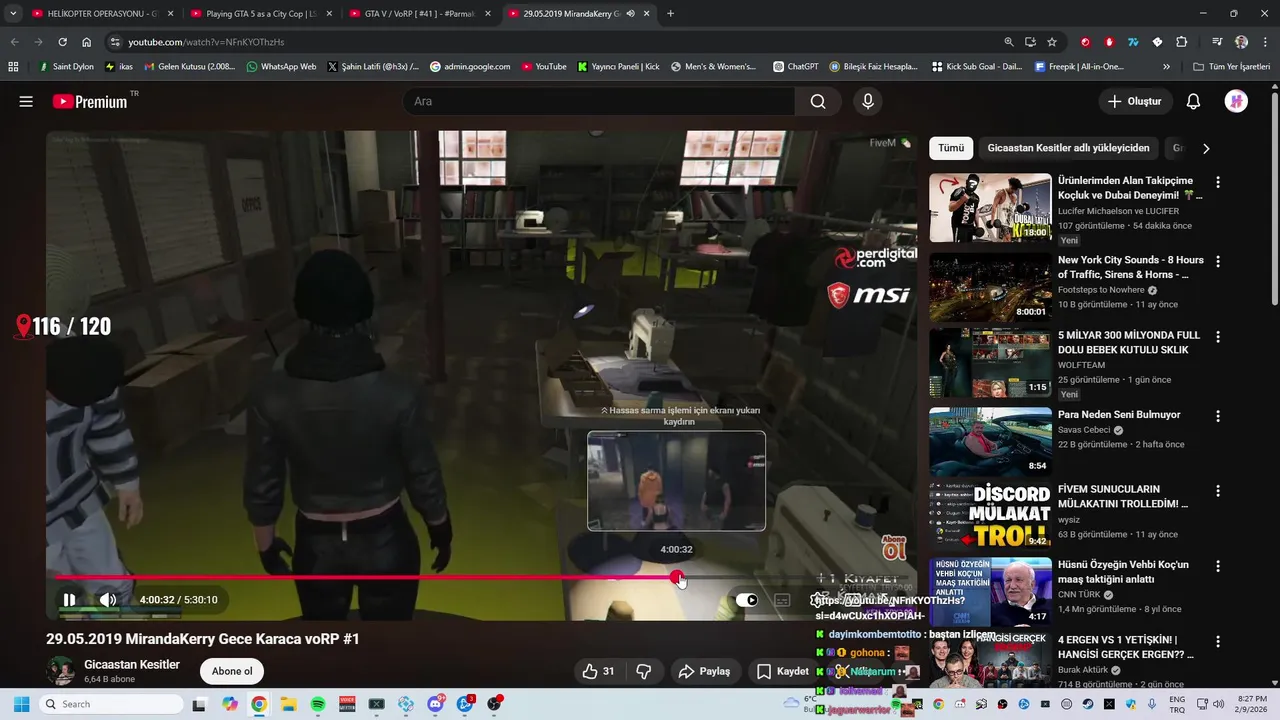Image resolution: width=1280 pixels, height=720 pixels.
Task: Show more bookmarks with the chevron
Action: tap(1166, 67)
